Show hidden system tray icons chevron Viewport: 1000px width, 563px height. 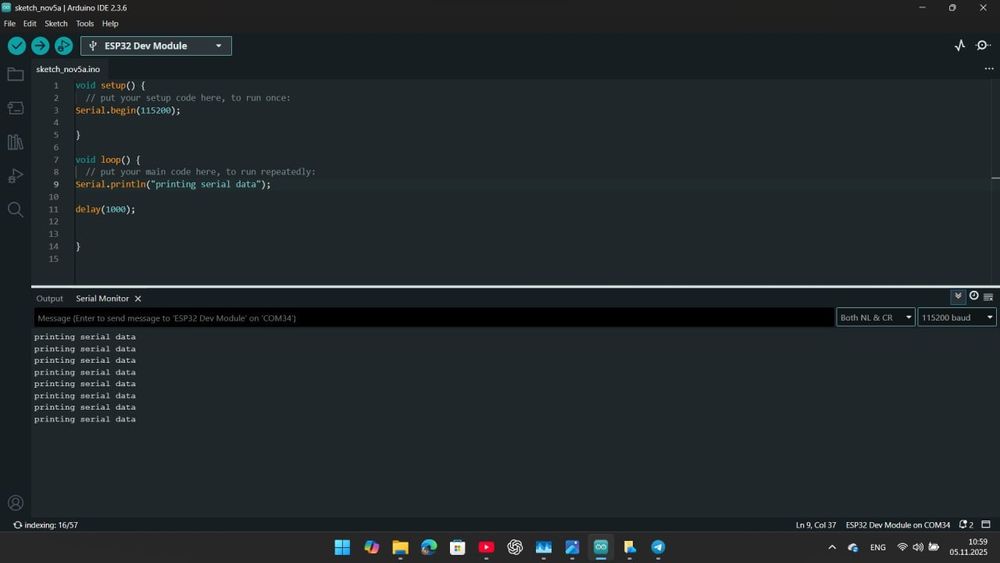[832, 547]
